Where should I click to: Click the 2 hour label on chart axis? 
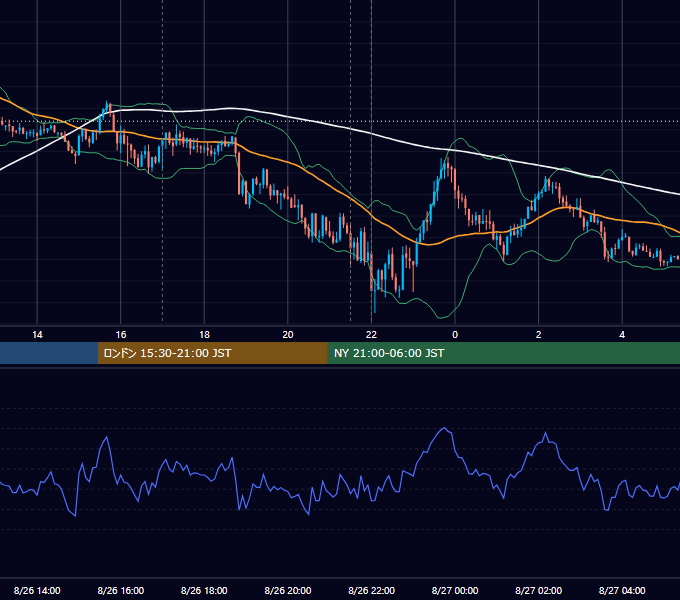538,335
